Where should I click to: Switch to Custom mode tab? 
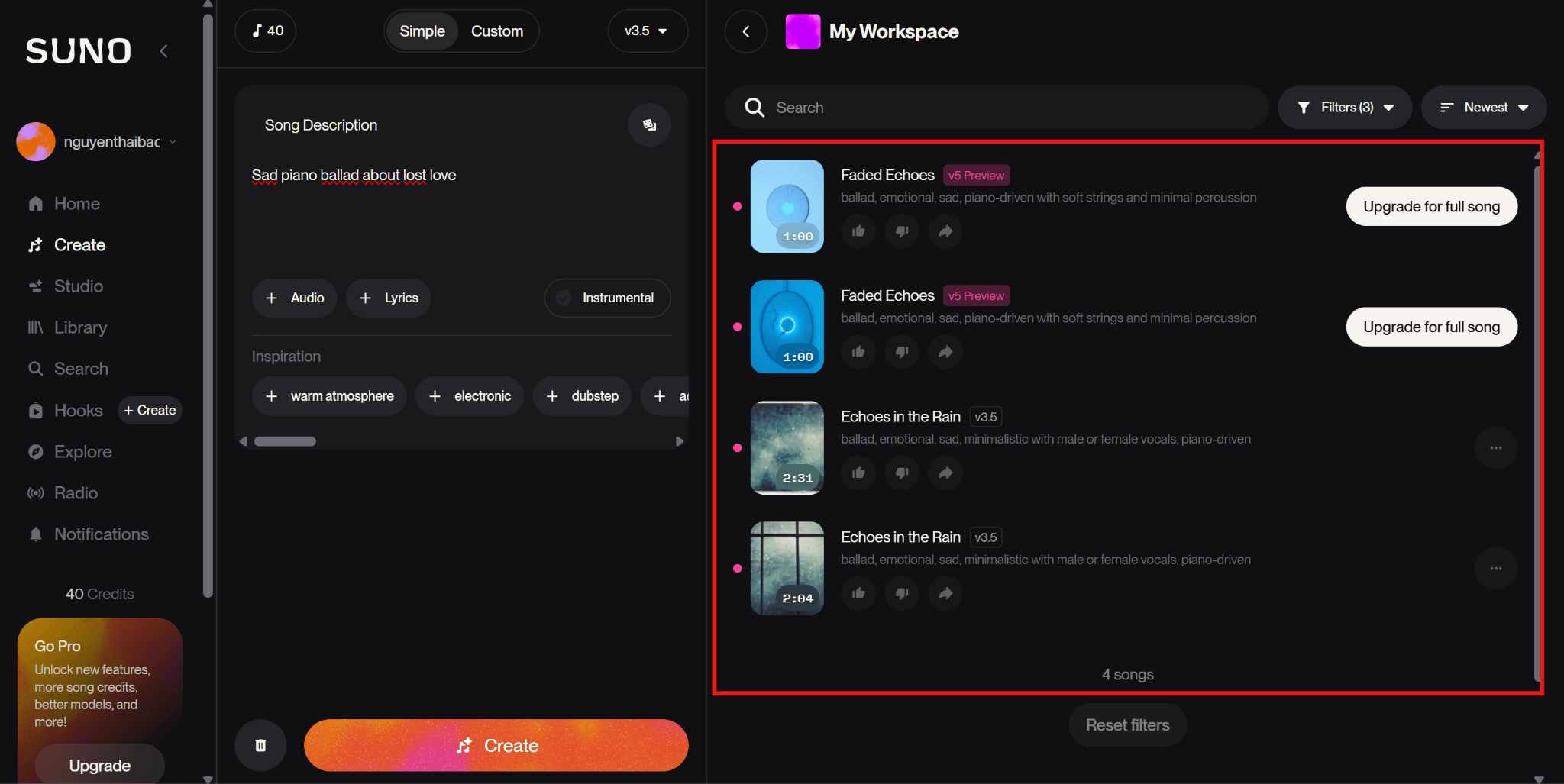[497, 31]
